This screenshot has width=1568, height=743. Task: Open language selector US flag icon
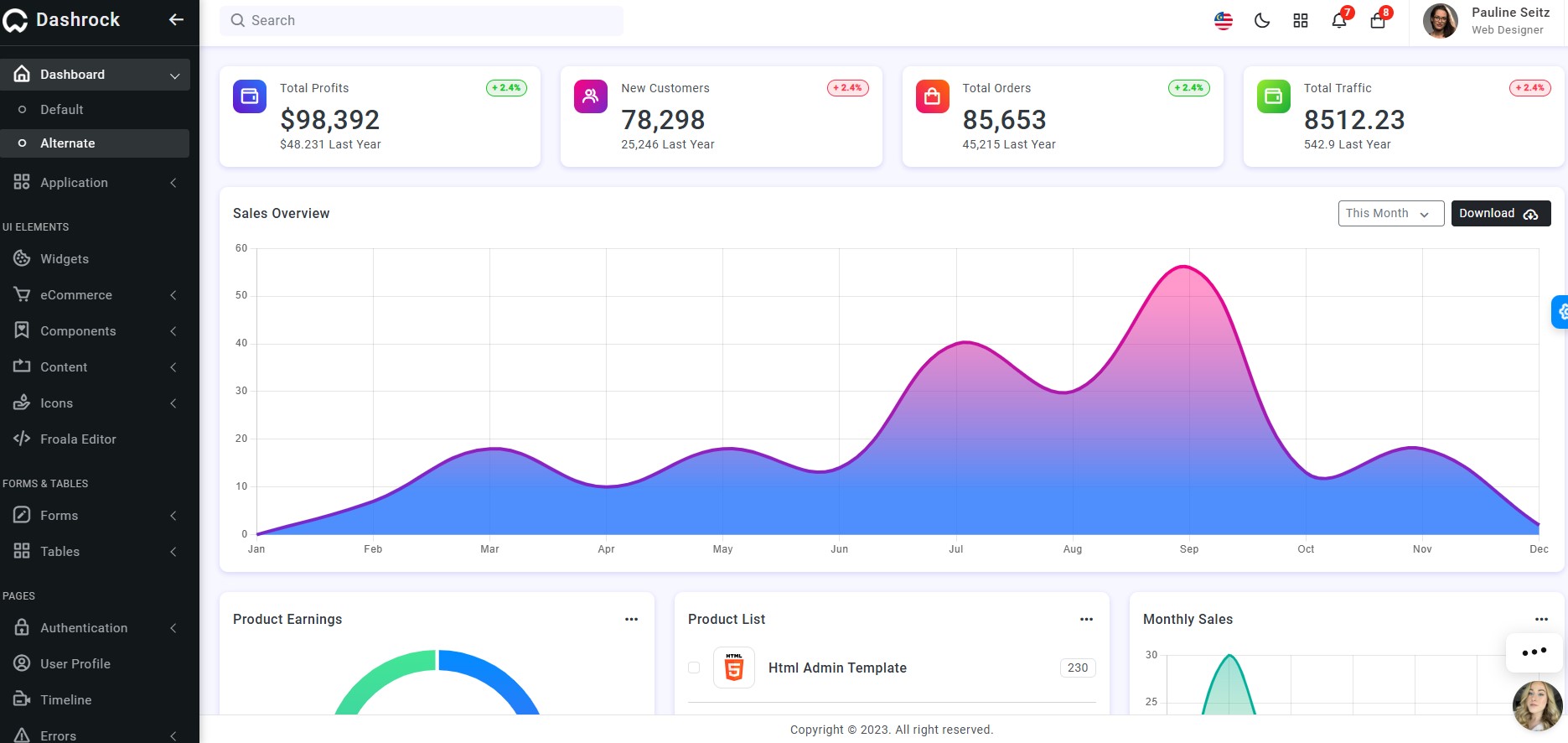1224,21
